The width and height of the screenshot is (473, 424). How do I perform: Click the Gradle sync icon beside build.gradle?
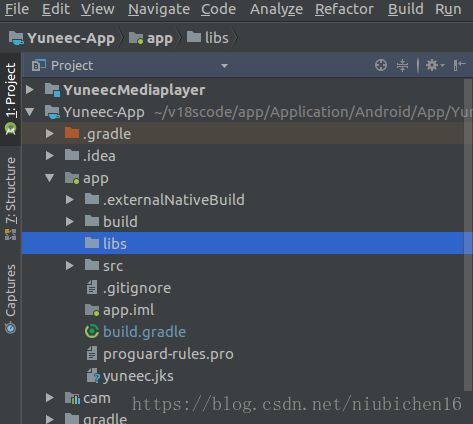[92, 331]
